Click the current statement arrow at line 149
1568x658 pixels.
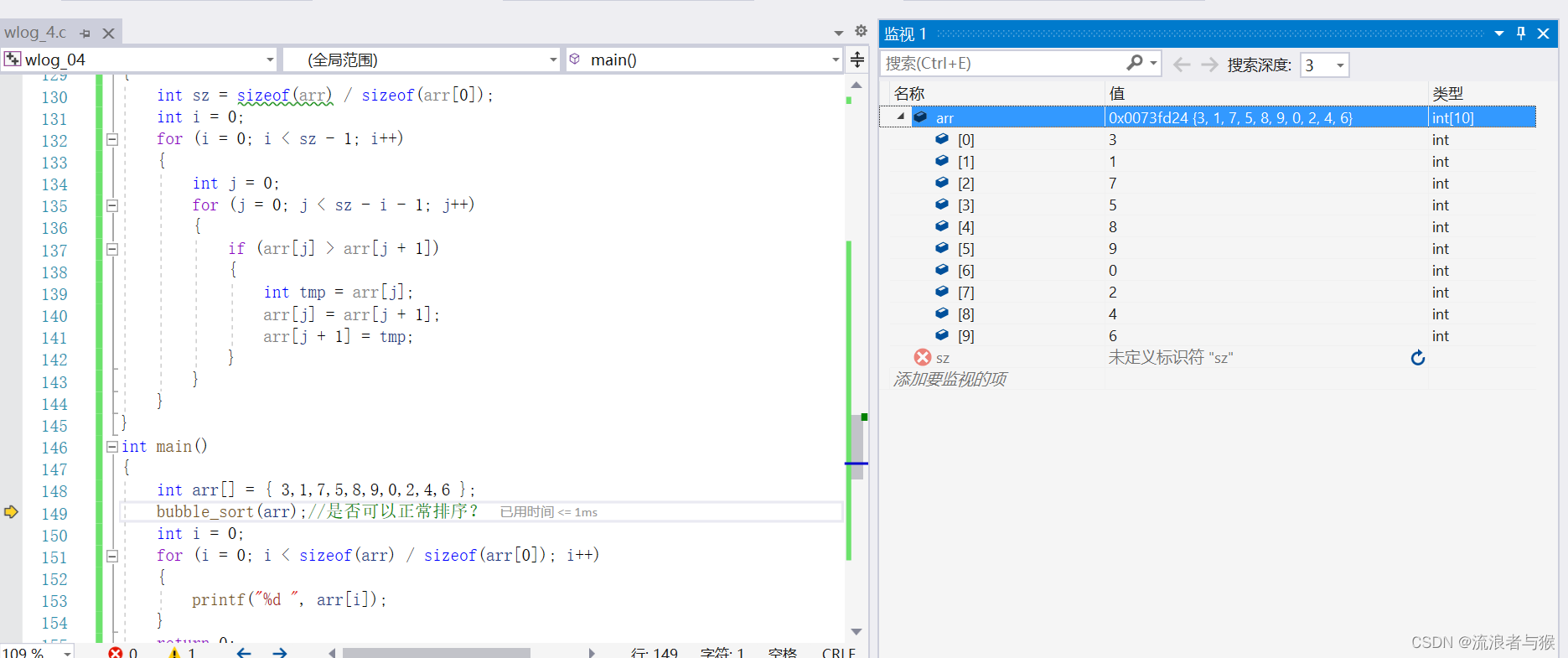pyautogui.click(x=11, y=512)
